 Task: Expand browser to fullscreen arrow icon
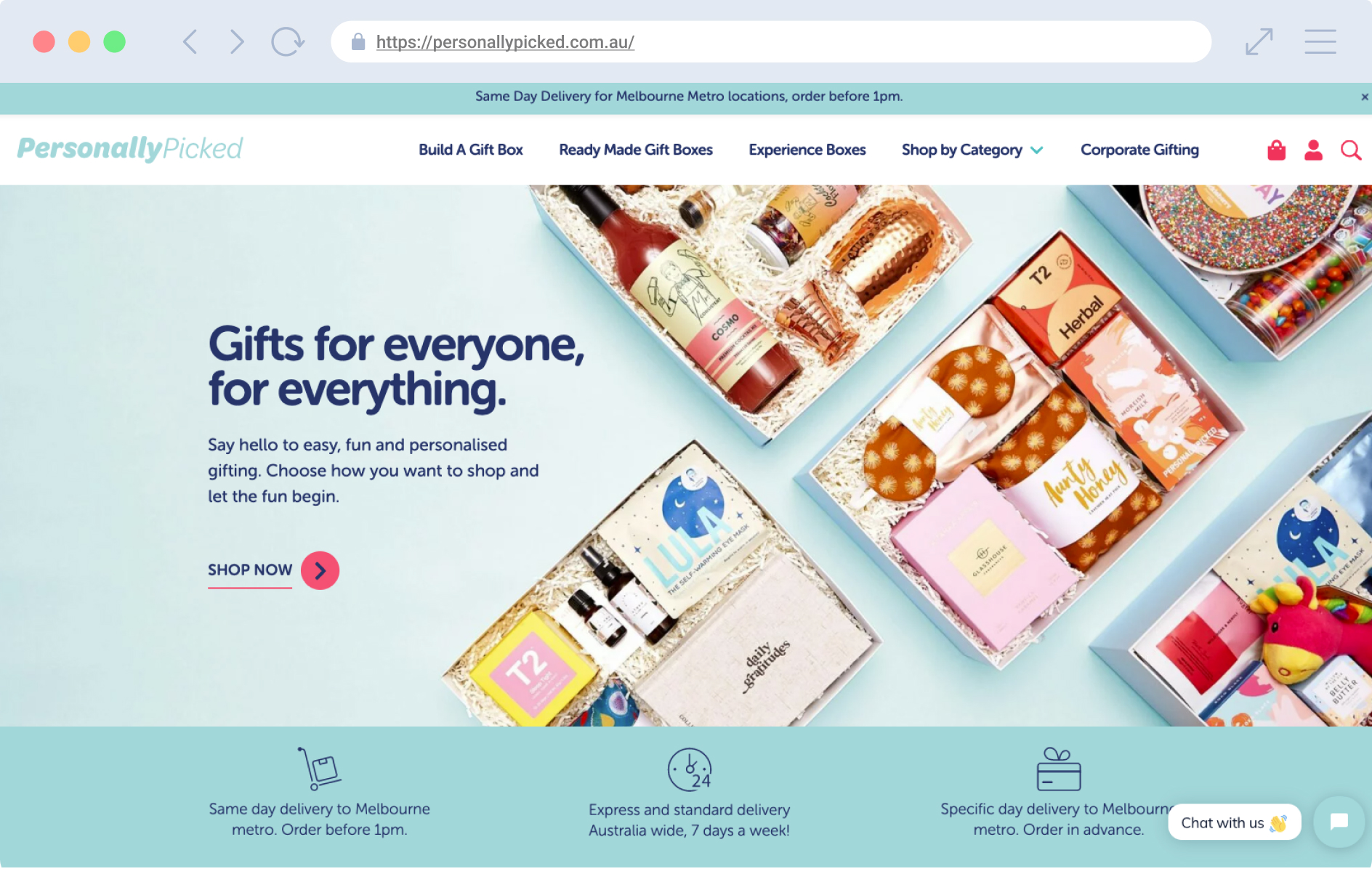pos(1259,41)
